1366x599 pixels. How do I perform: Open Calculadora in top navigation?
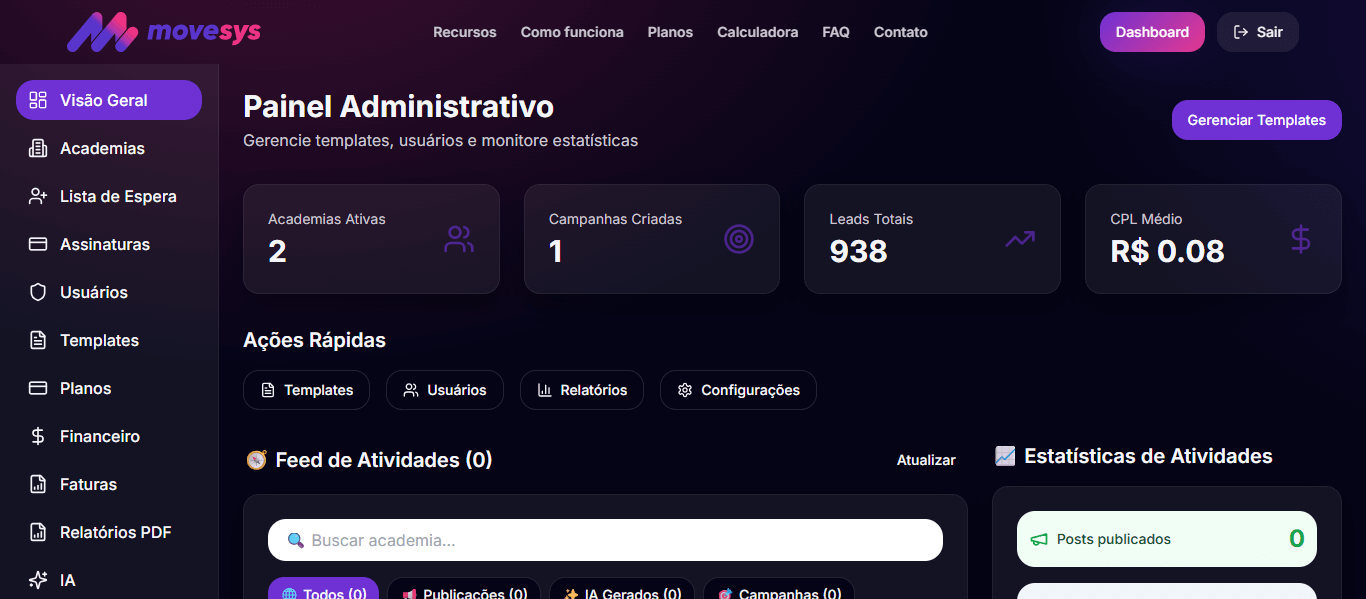click(x=757, y=32)
